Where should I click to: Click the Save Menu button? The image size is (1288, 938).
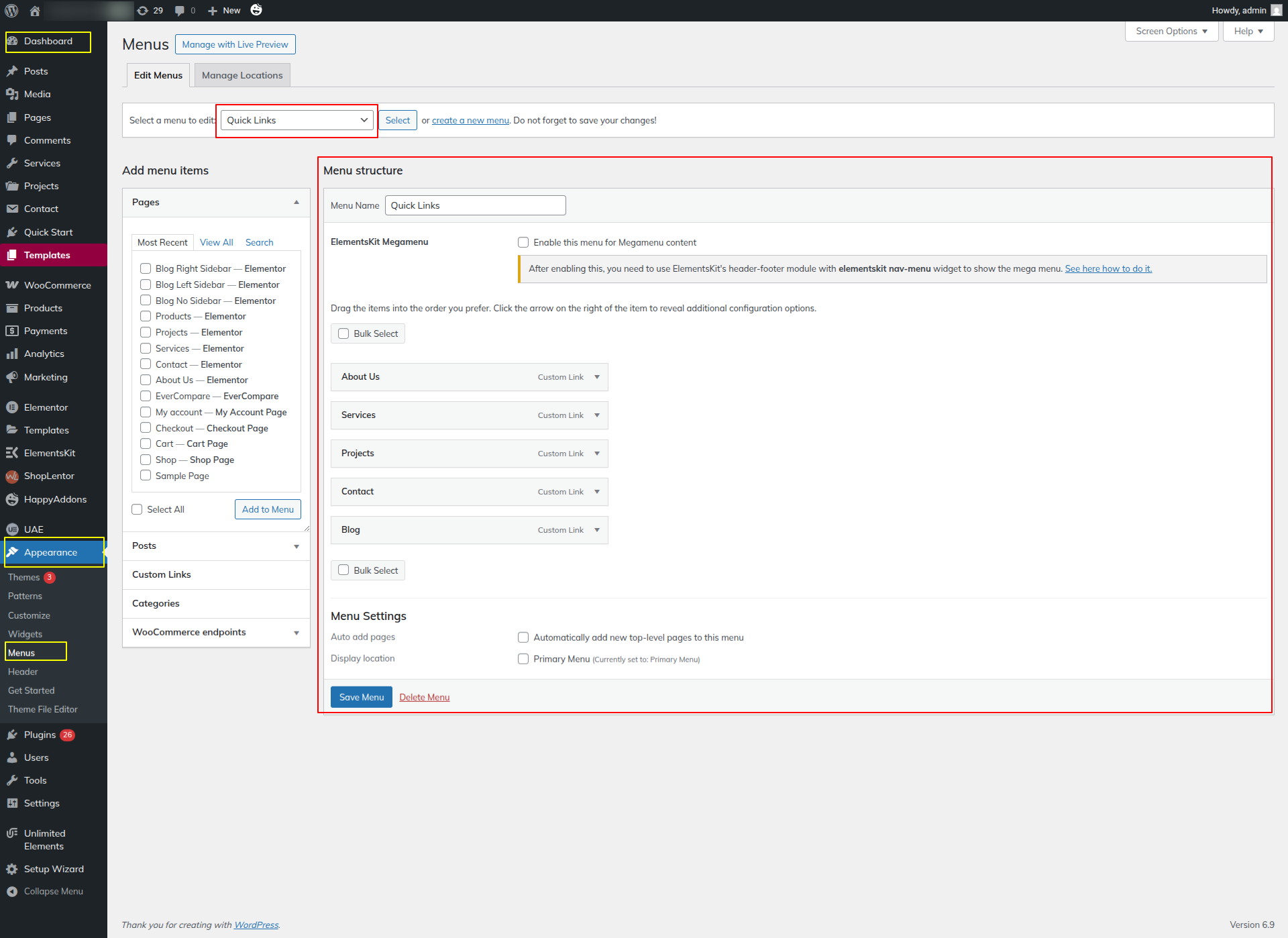[x=361, y=697]
